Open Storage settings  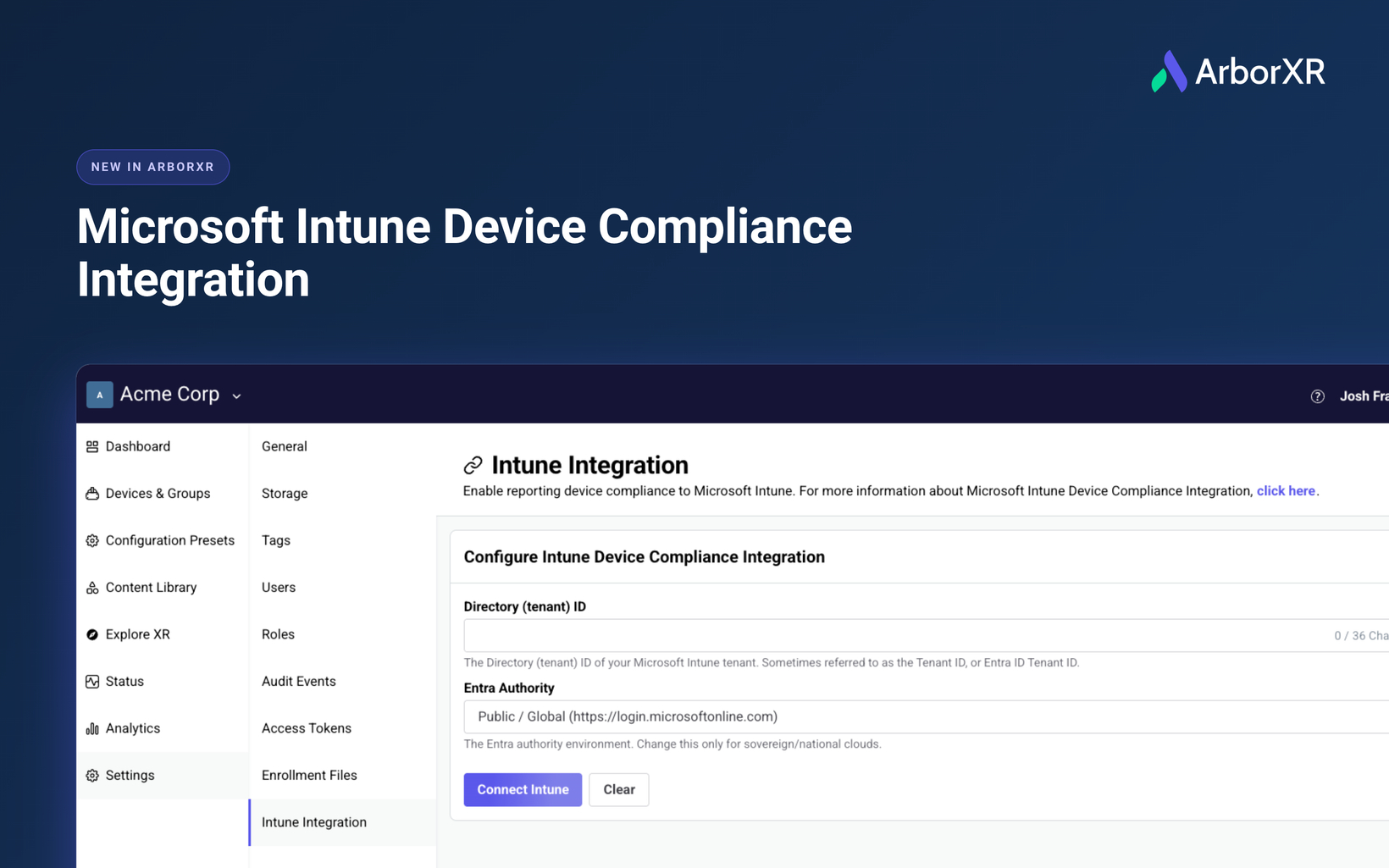click(x=342, y=494)
